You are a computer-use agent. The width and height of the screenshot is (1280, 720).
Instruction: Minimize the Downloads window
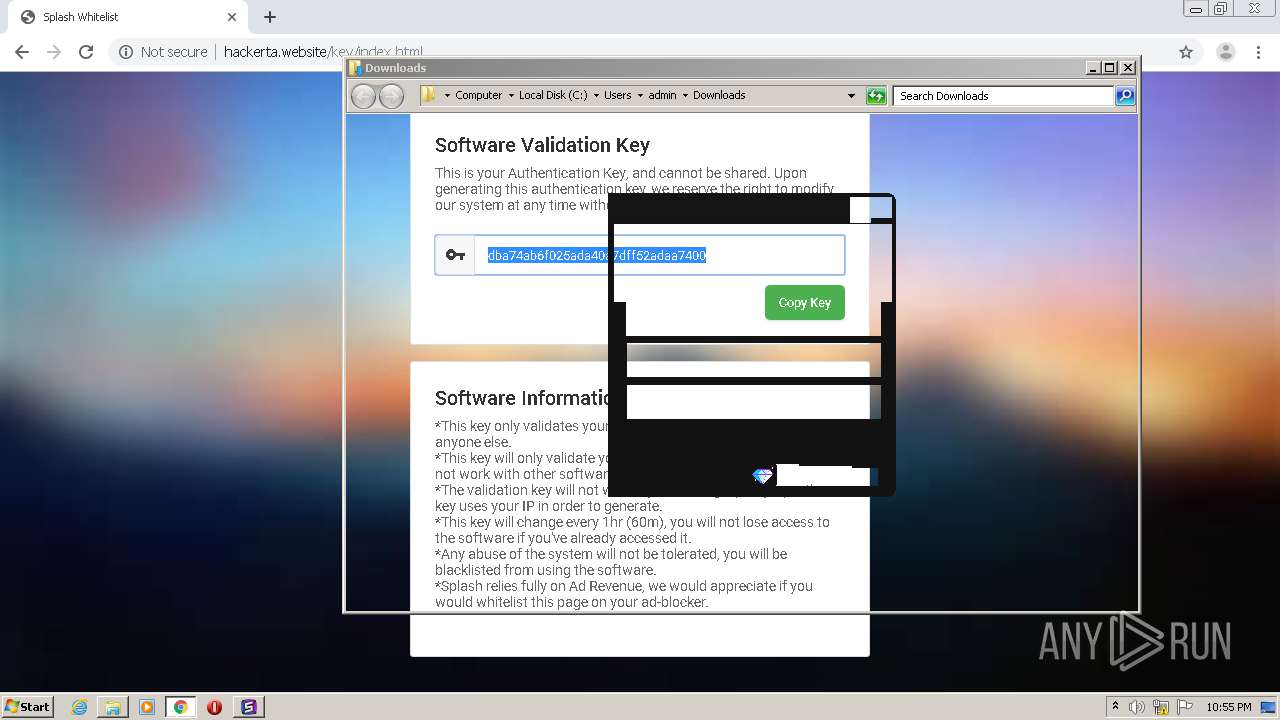click(1092, 68)
